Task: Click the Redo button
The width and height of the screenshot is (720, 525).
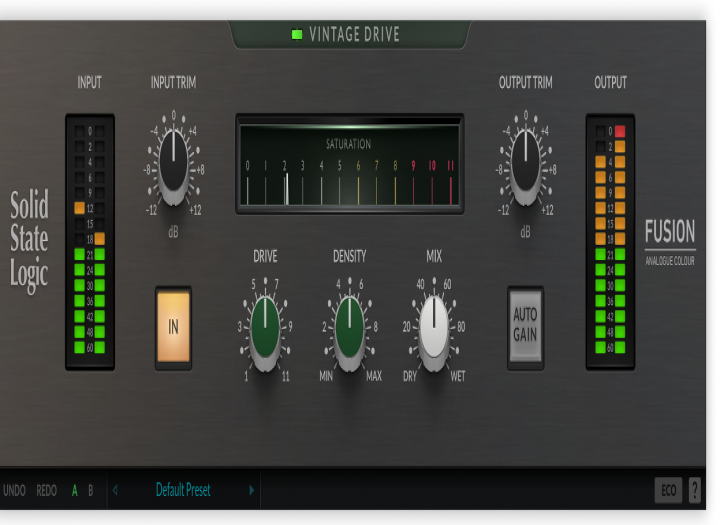Action: (x=46, y=491)
